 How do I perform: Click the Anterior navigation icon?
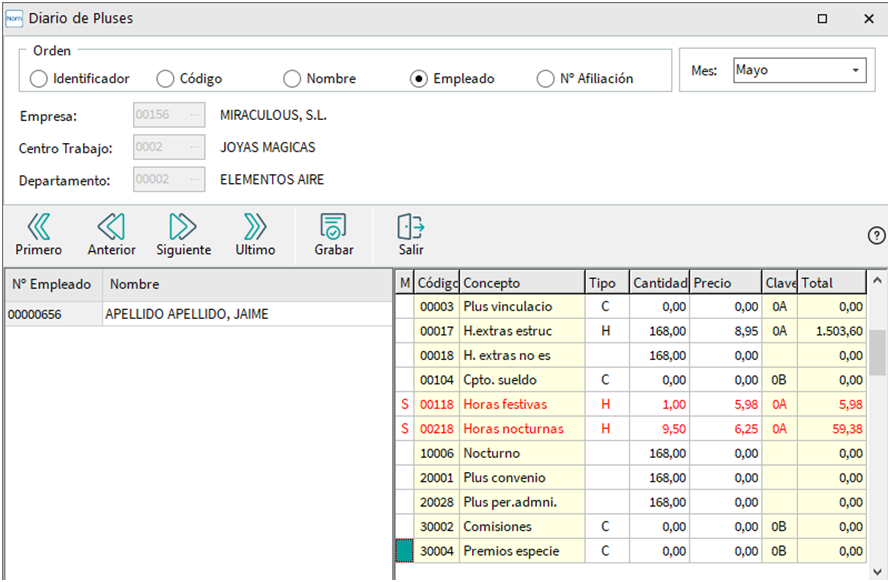tap(111, 227)
